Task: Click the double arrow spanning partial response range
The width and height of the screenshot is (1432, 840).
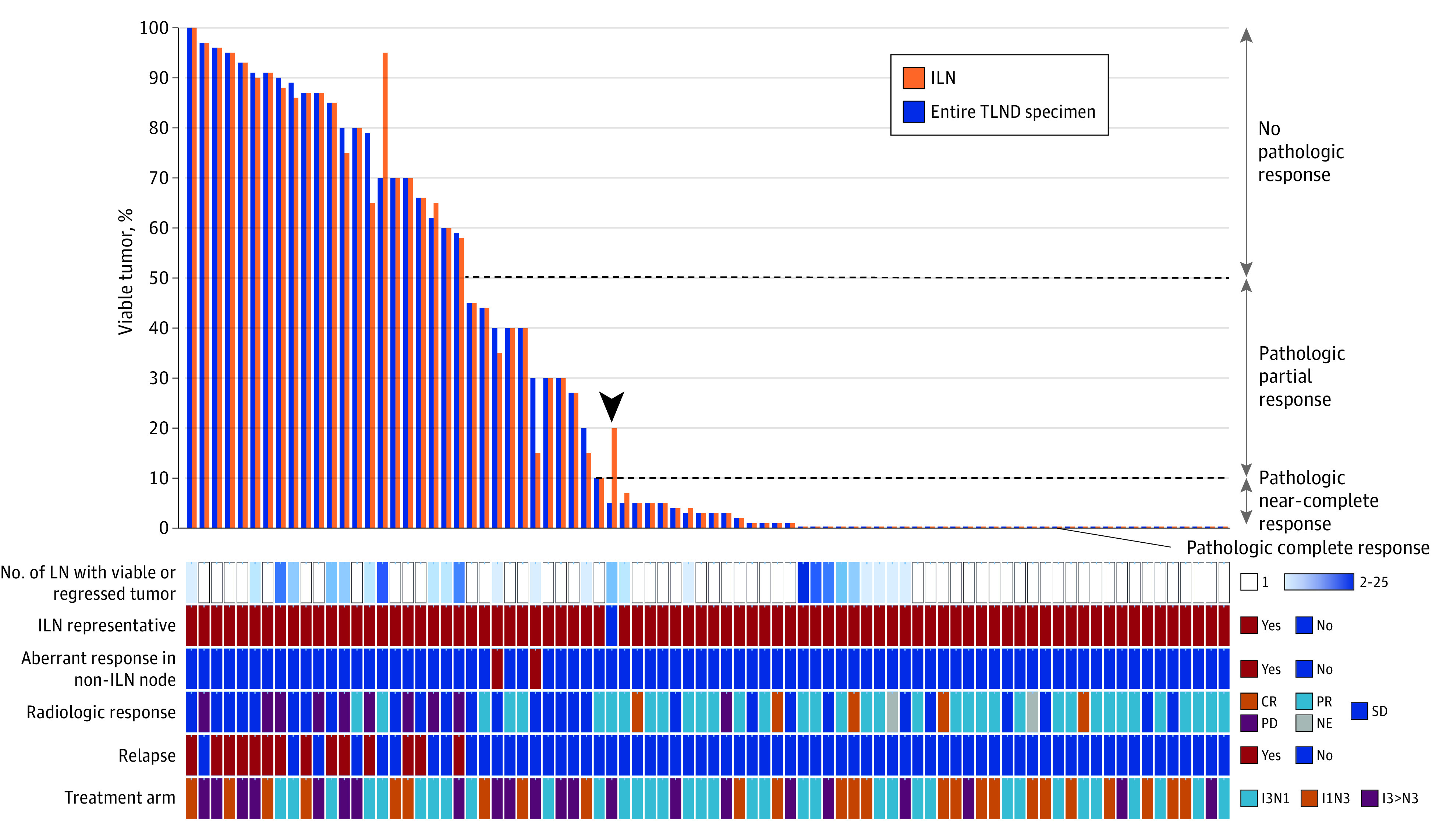Action: [1246, 378]
